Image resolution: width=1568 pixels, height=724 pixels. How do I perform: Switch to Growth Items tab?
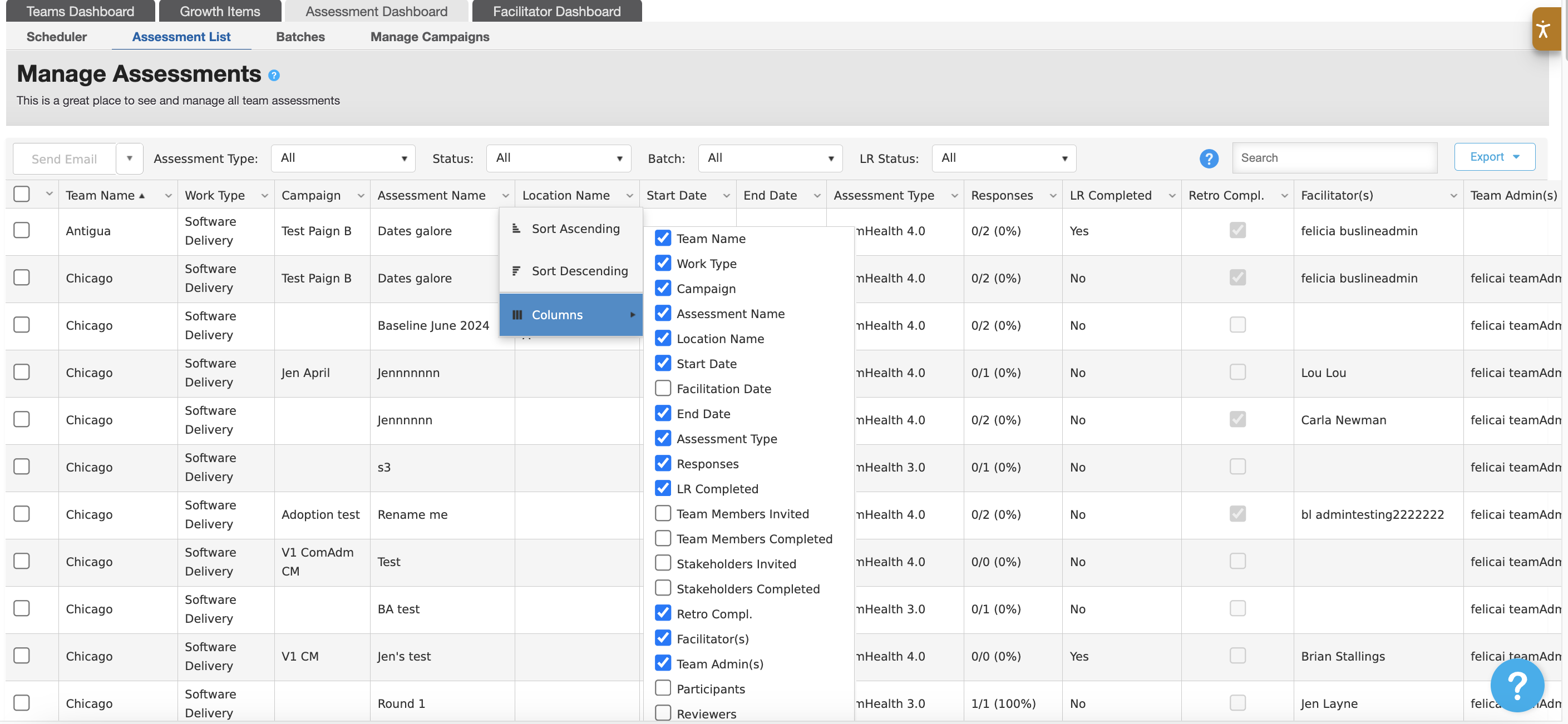(220, 11)
